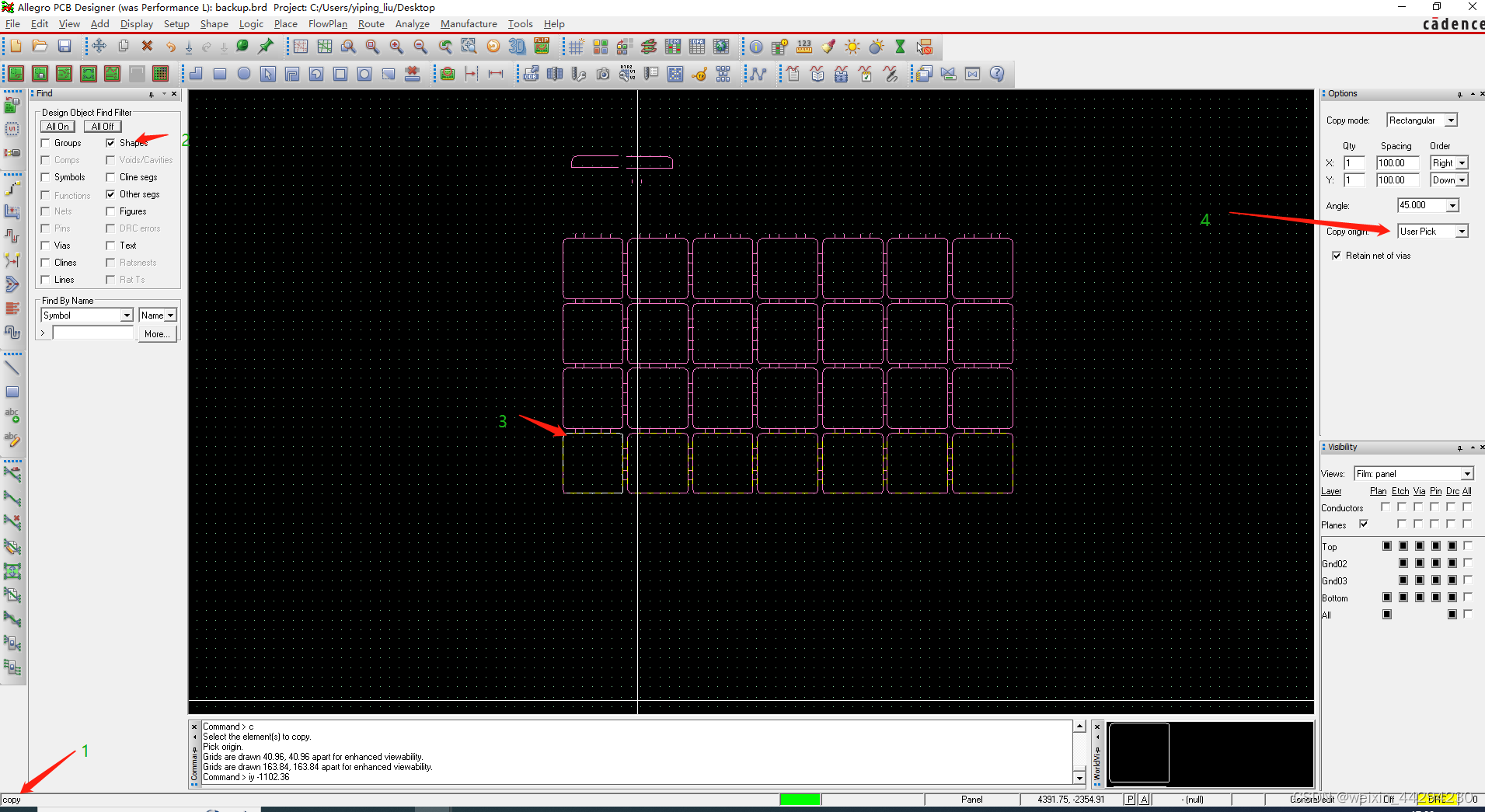Expand the Views Film: panel dropdown
Viewport: 1485px width, 812px height.
tap(1467, 474)
